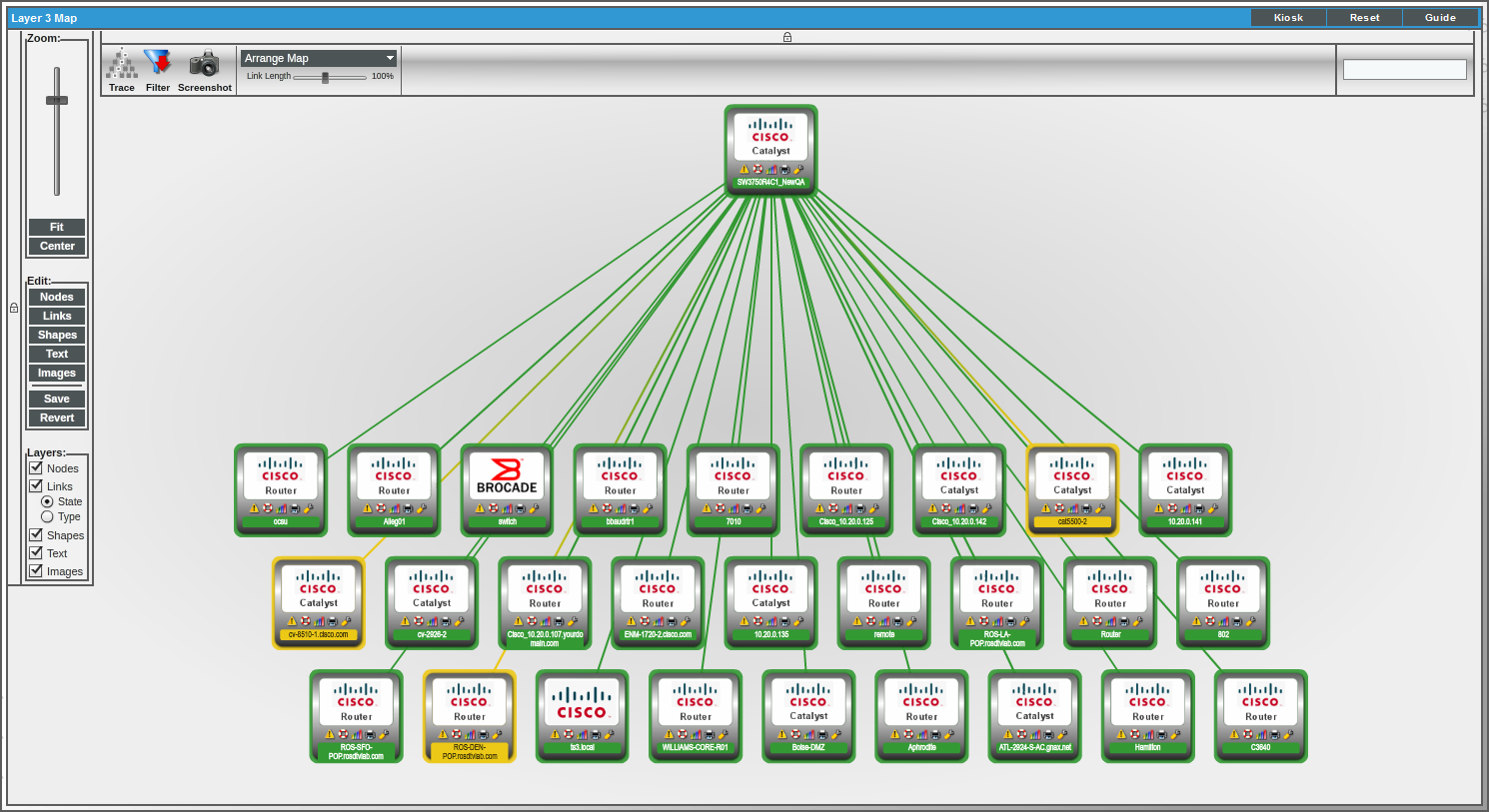Click lifesaver tickets icon on ccsu node
This screenshot has width=1489, height=812.
click(268, 508)
